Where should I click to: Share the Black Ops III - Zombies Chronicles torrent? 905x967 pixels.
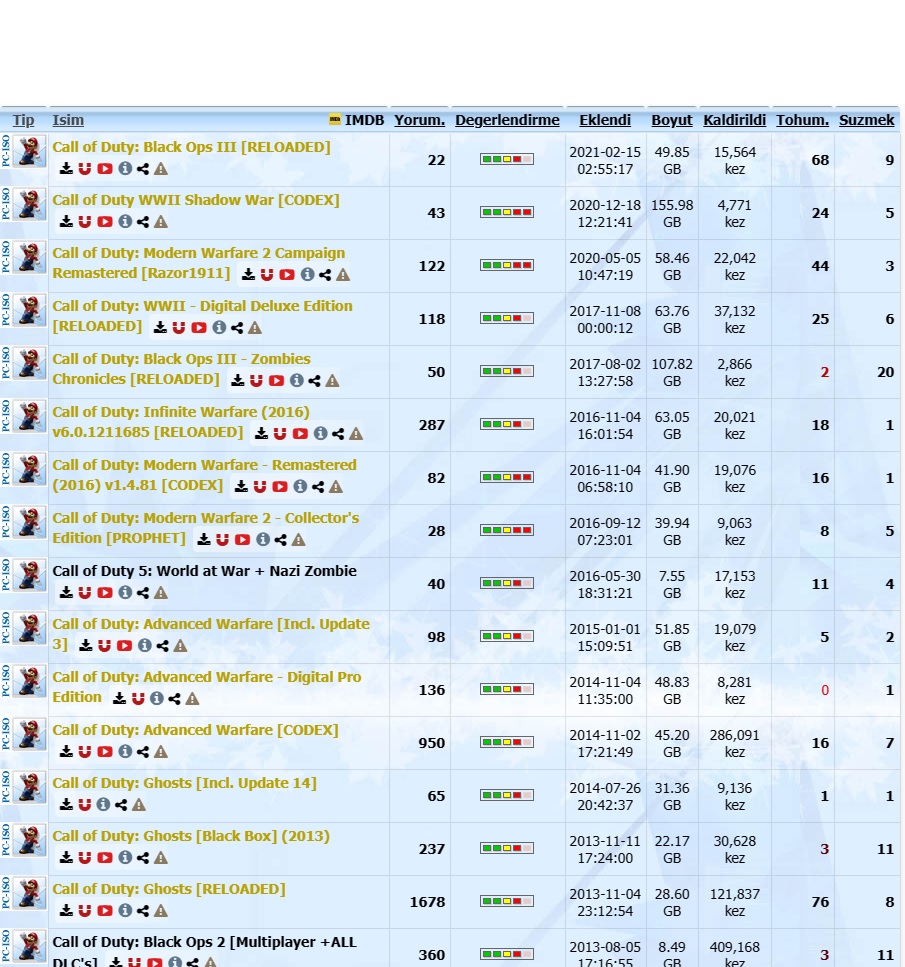point(315,381)
